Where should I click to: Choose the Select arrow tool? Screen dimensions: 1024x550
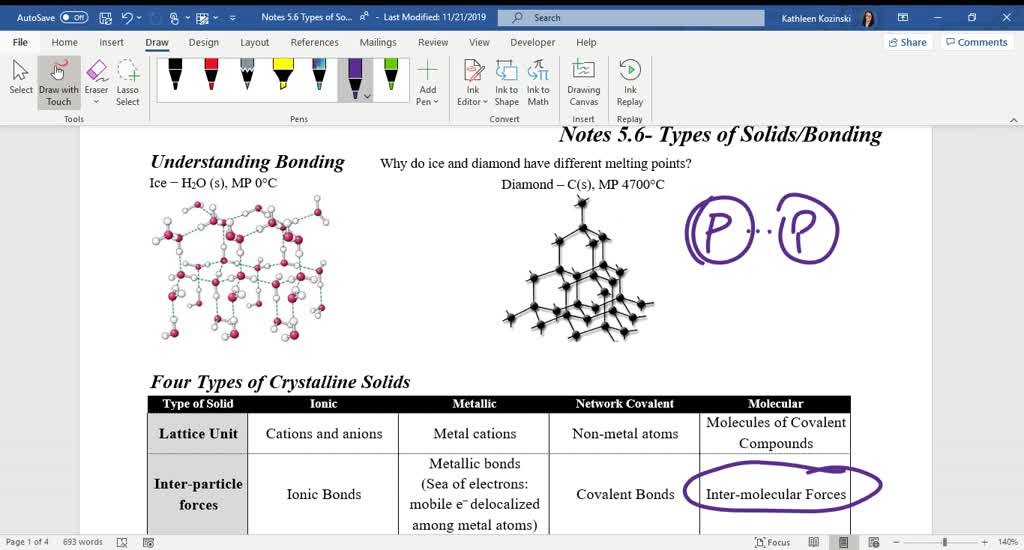21,78
